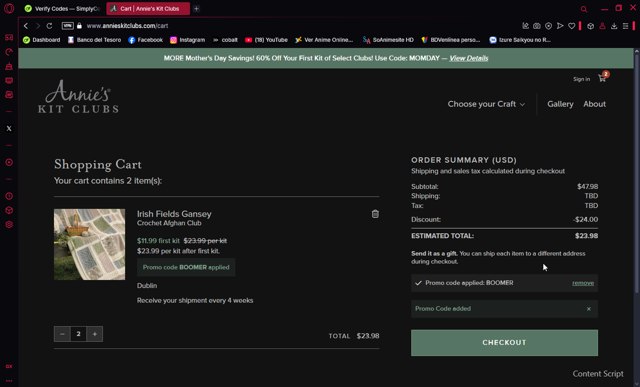Viewport: 640px width, 387px height.
Task: Click the Estimated Total $23.98 value
Action: click(587, 236)
